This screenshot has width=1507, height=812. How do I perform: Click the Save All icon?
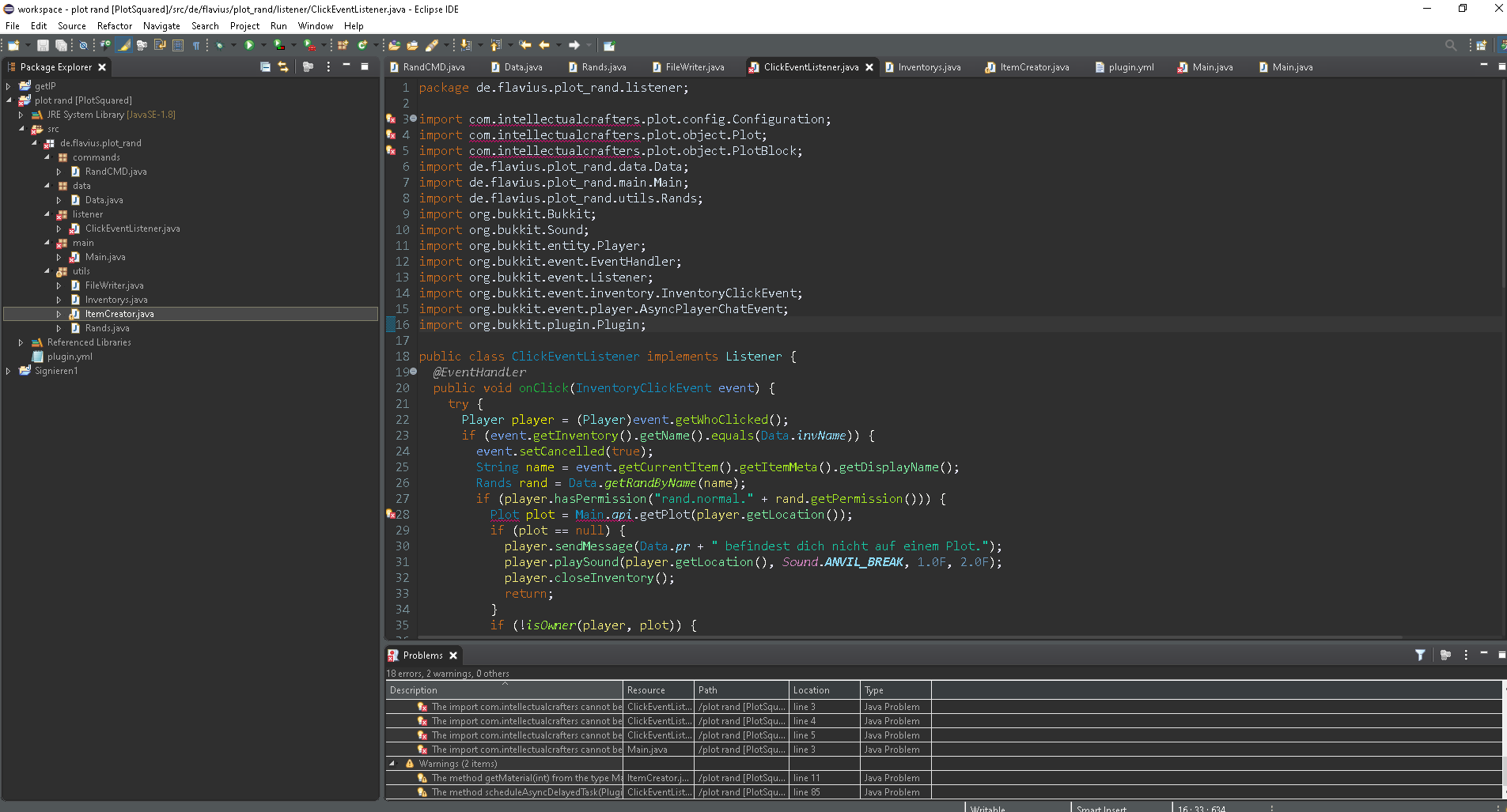pyautogui.click(x=61, y=45)
